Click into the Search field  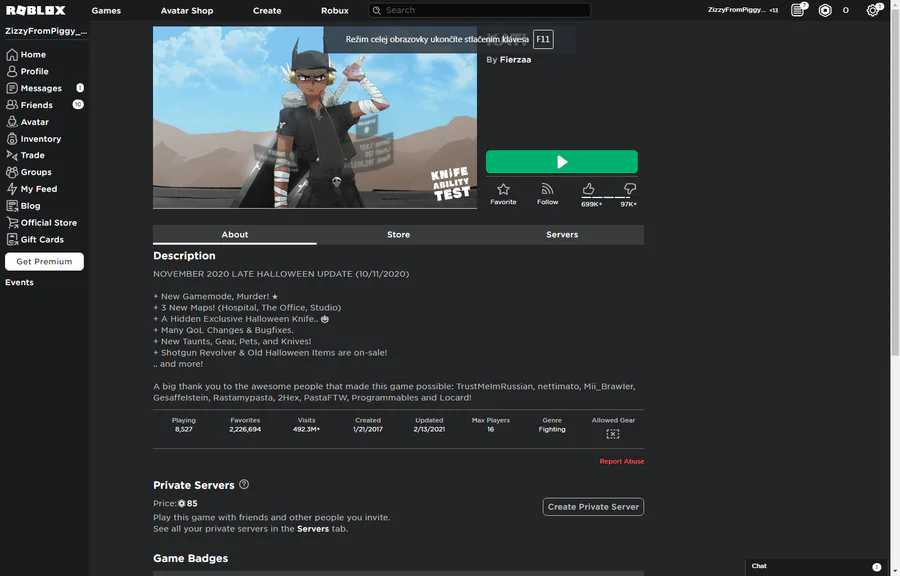tap(479, 10)
